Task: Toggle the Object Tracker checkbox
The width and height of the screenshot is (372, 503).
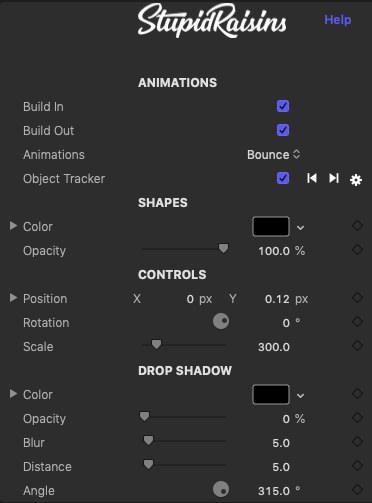Action: point(283,178)
